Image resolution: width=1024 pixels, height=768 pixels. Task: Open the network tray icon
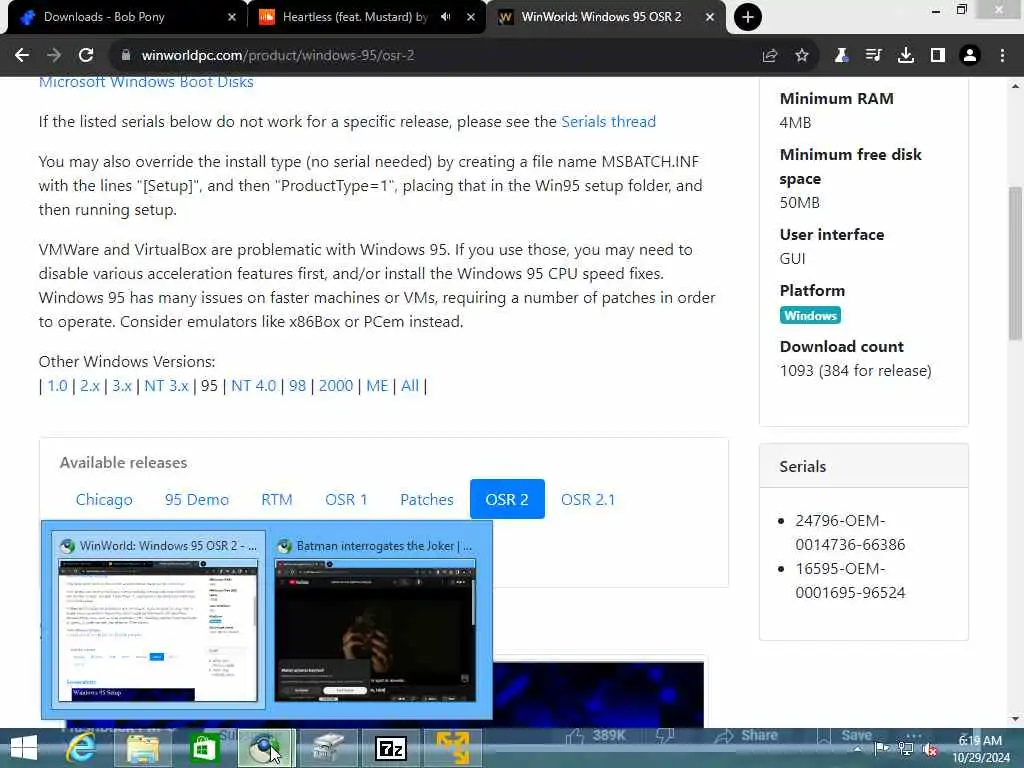[x=905, y=748]
